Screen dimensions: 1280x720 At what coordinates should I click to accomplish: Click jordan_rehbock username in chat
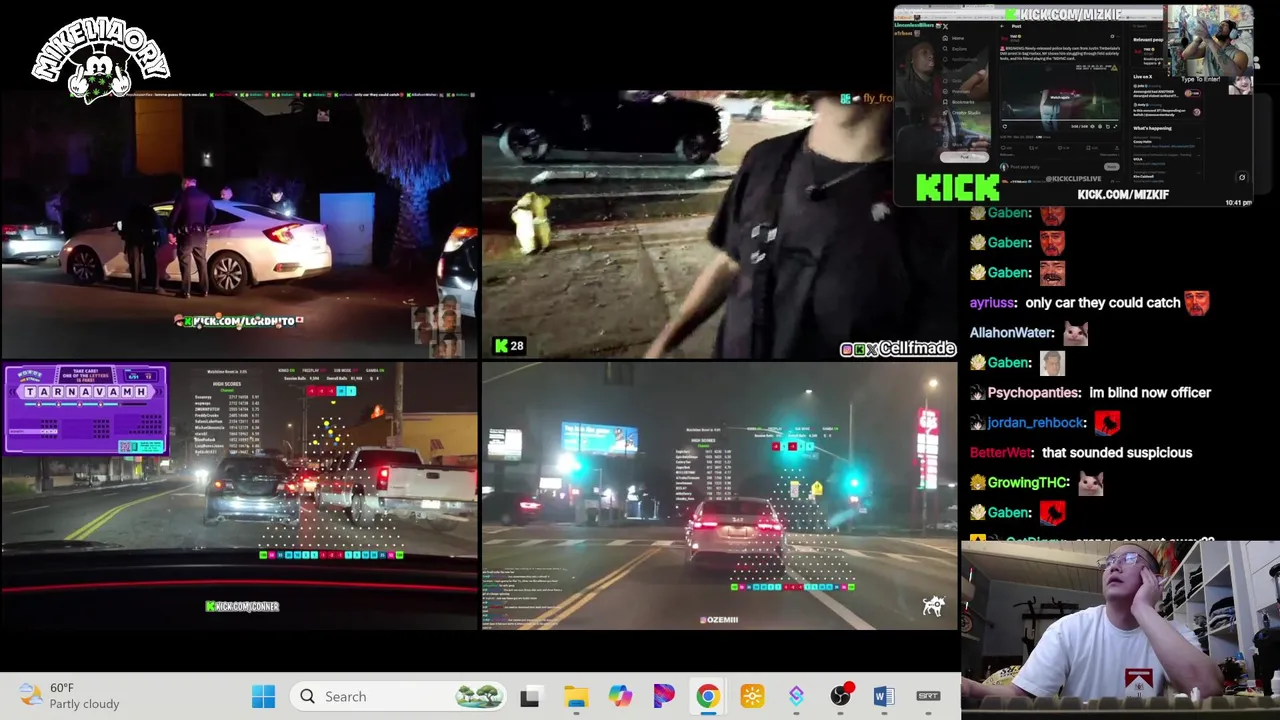coord(1036,422)
